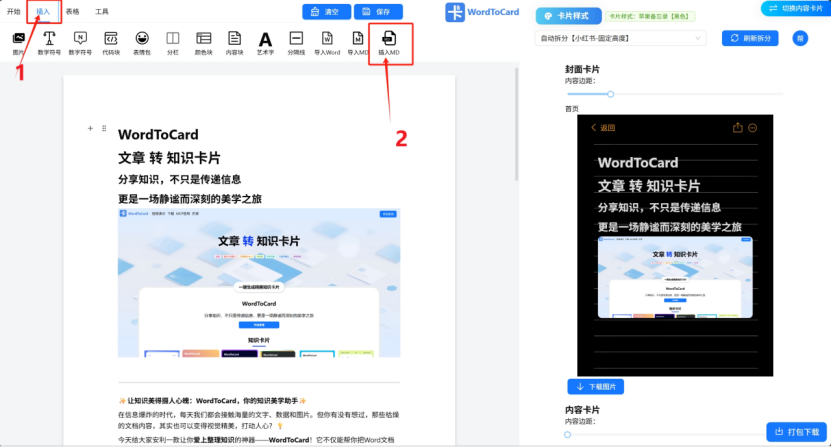Download the cover card via 下载图片
The height and width of the screenshot is (448, 832).
point(595,386)
